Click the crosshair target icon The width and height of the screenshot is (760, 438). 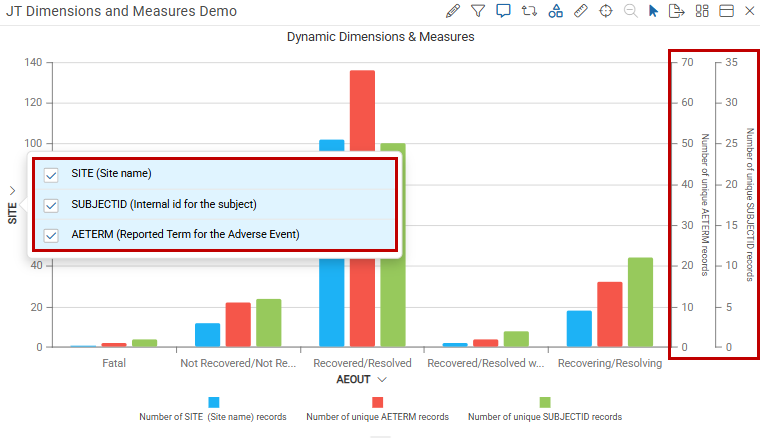coord(606,11)
